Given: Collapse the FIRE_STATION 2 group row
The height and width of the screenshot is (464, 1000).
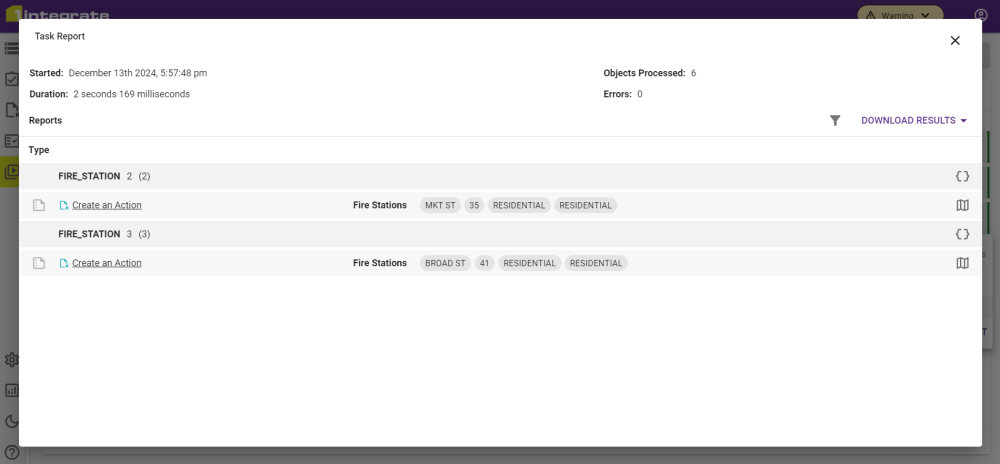Looking at the screenshot, I should 89,176.
